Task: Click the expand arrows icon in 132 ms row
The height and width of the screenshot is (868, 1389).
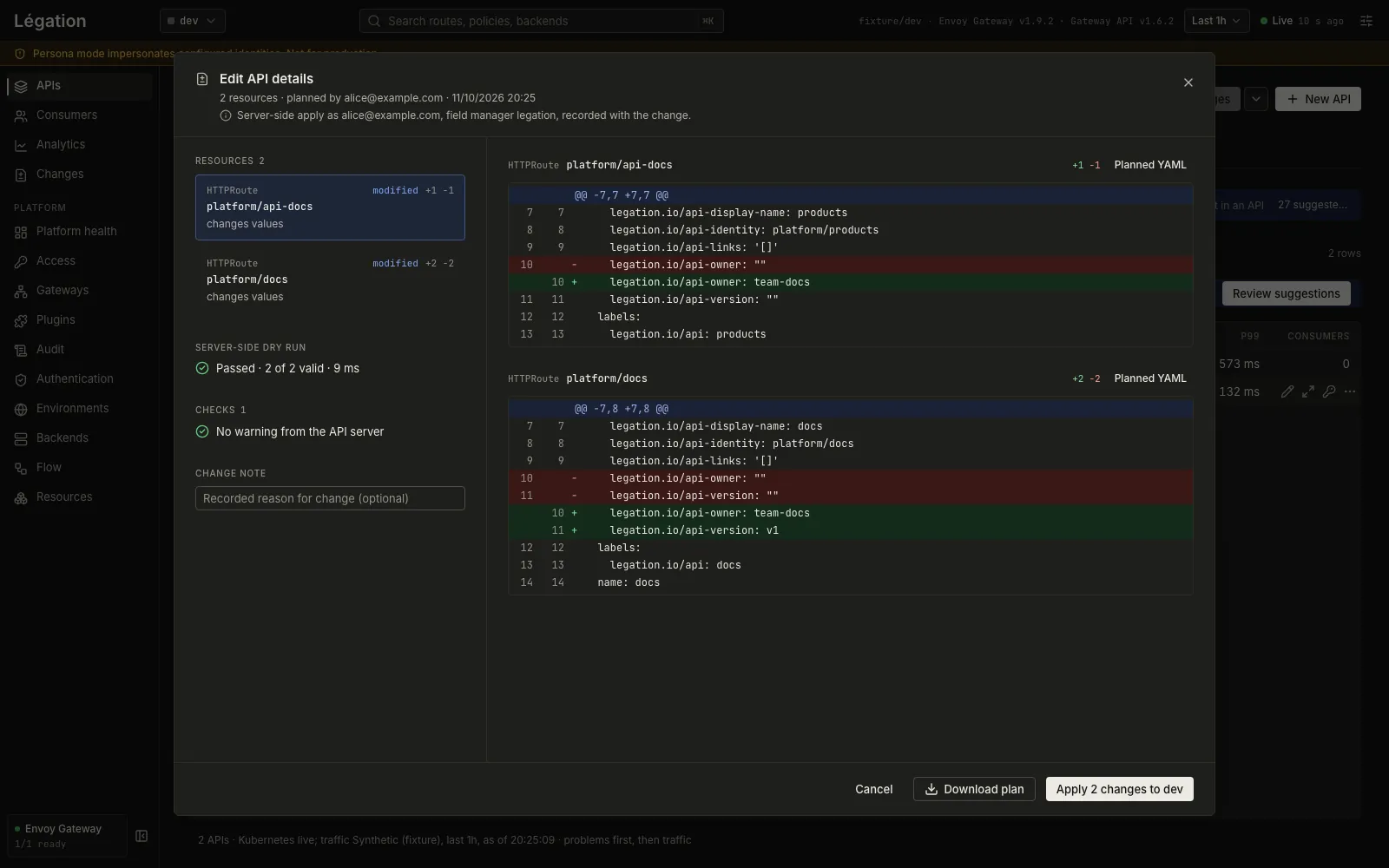Action: coord(1308,391)
